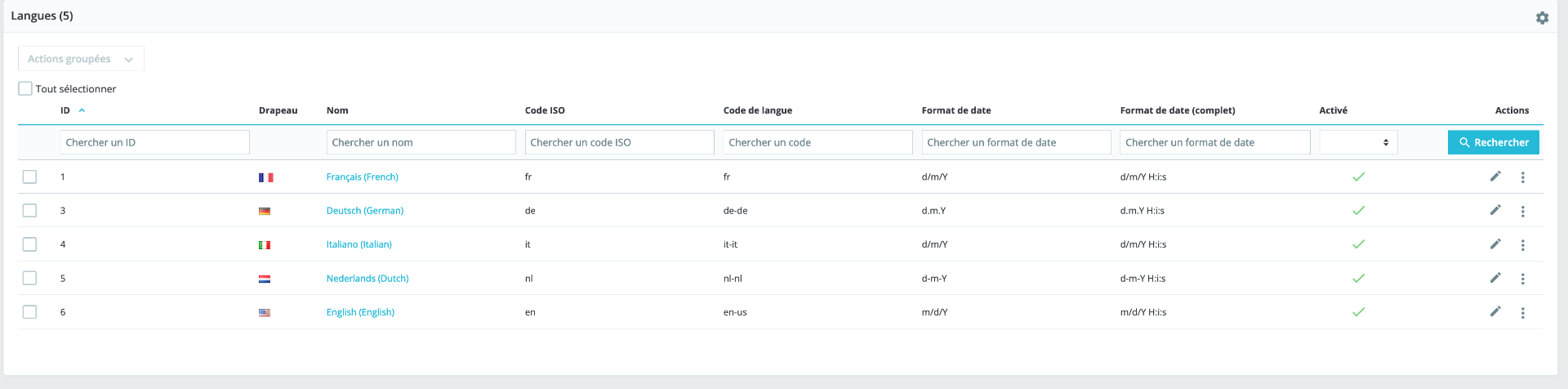The width and height of the screenshot is (1568, 389).
Task: Expand the 'Actions groupées' dropdown
Action: pos(81,59)
